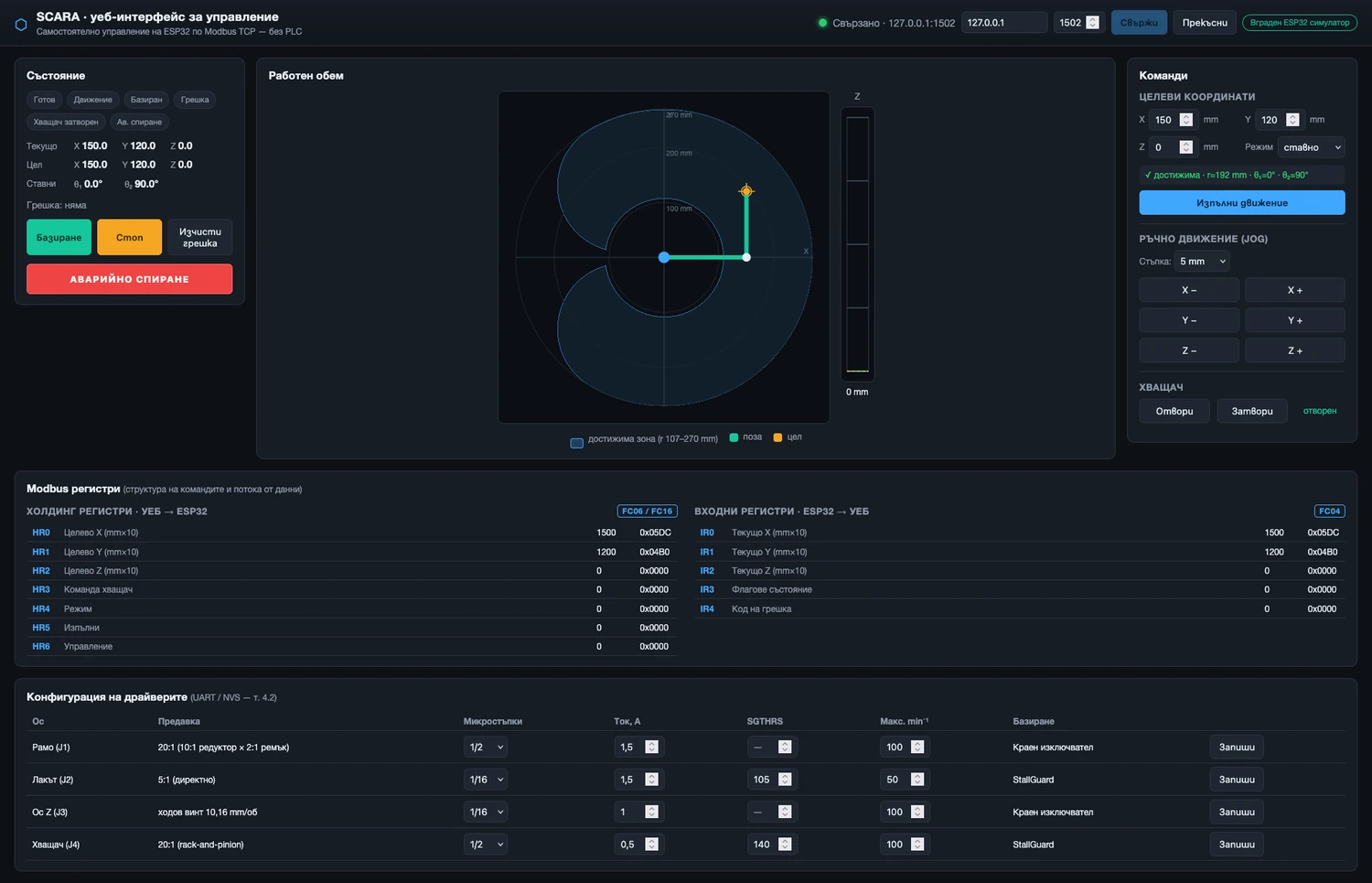Click the Хващач затворен status chip
The image size is (1372, 883).
tap(66, 122)
